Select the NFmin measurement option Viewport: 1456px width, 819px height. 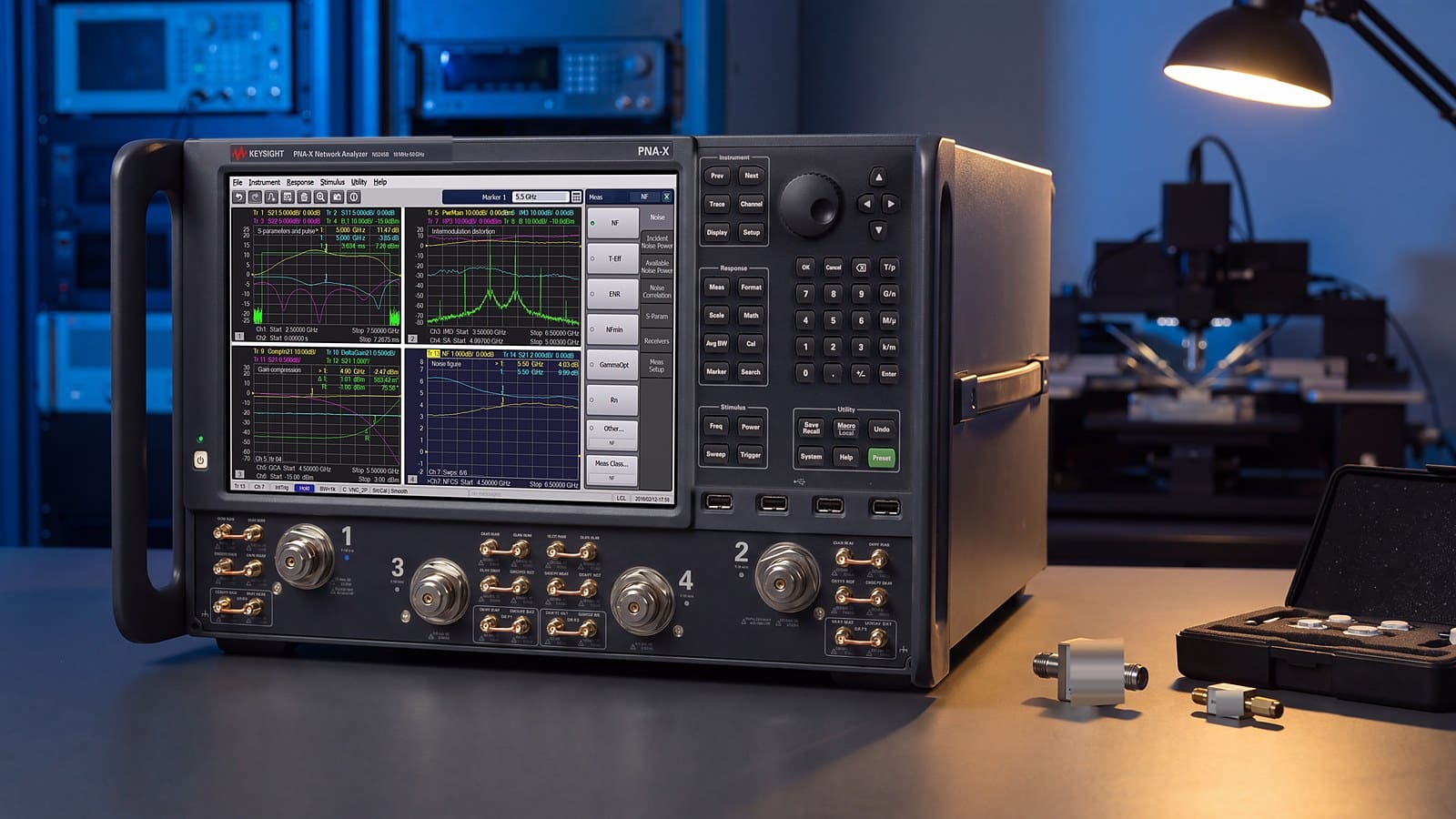pyautogui.click(x=612, y=329)
